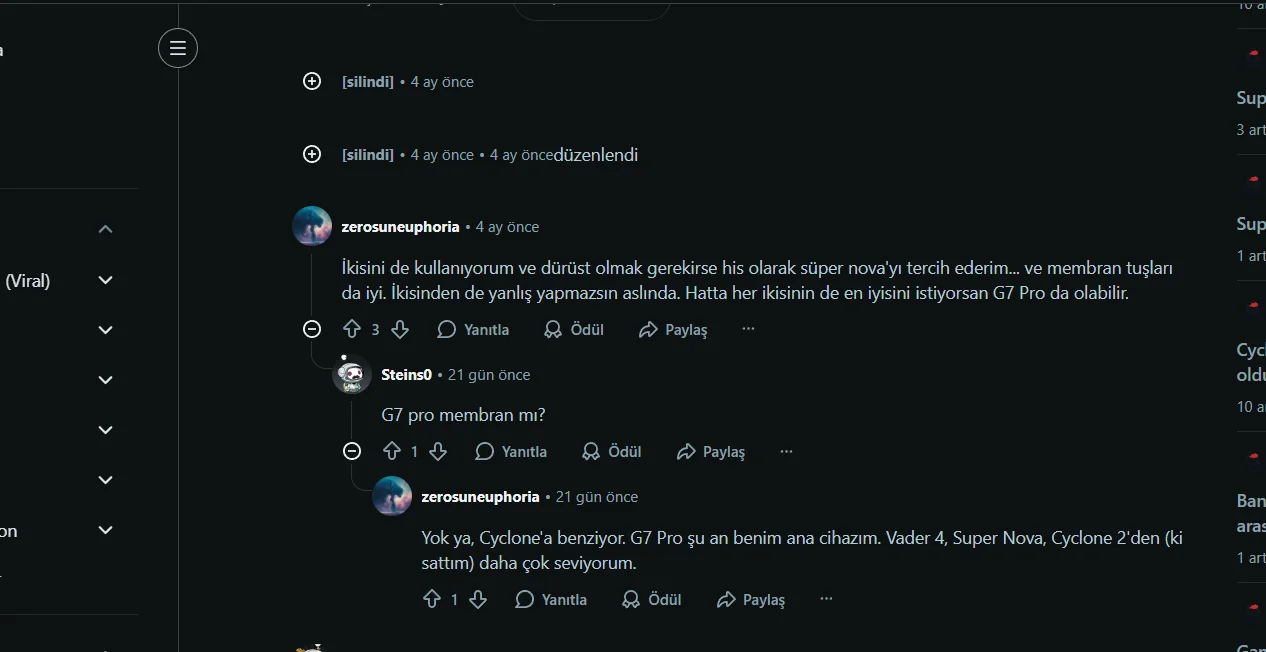The width and height of the screenshot is (1266, 652).
Task: Open more options on the last reply
Action: (x=826, y=599)
